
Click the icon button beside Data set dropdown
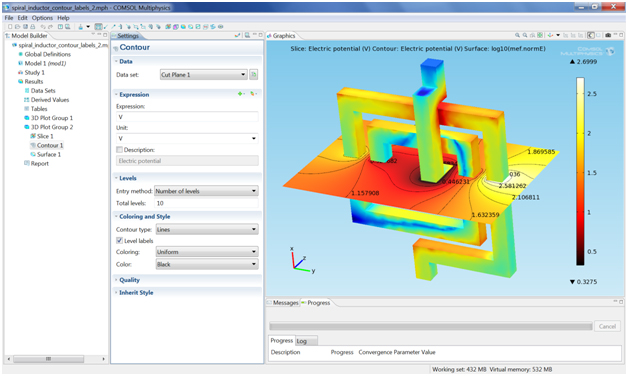253,74
